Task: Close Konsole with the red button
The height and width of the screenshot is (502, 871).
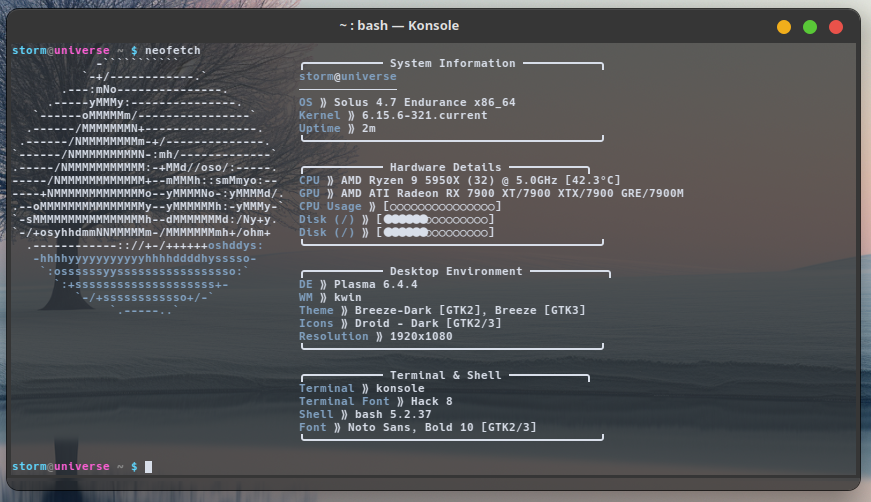Action: click(836, 27)
